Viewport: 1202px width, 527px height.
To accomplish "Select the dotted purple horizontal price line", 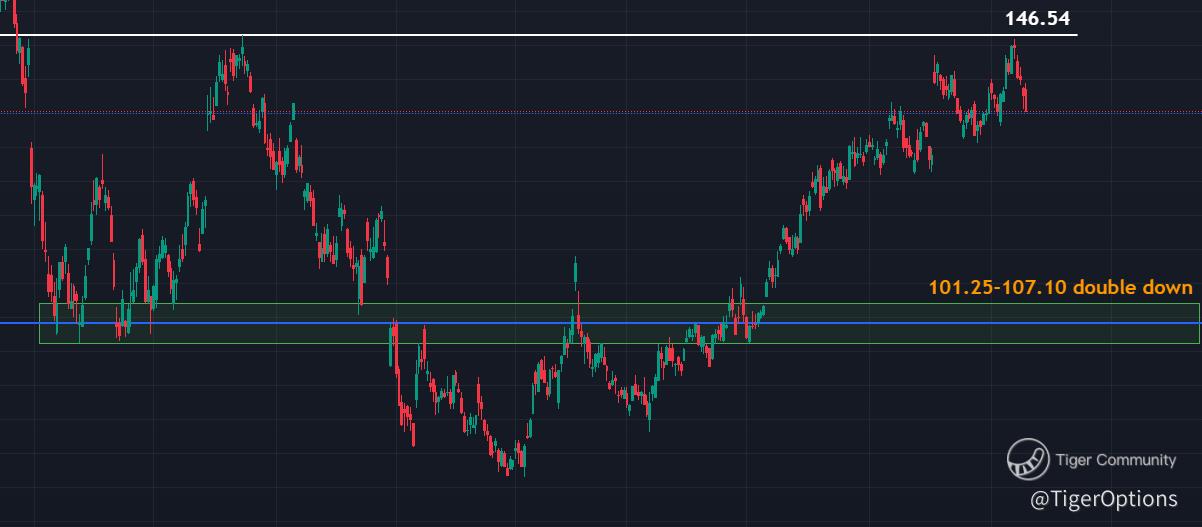I will click(600, 112).
